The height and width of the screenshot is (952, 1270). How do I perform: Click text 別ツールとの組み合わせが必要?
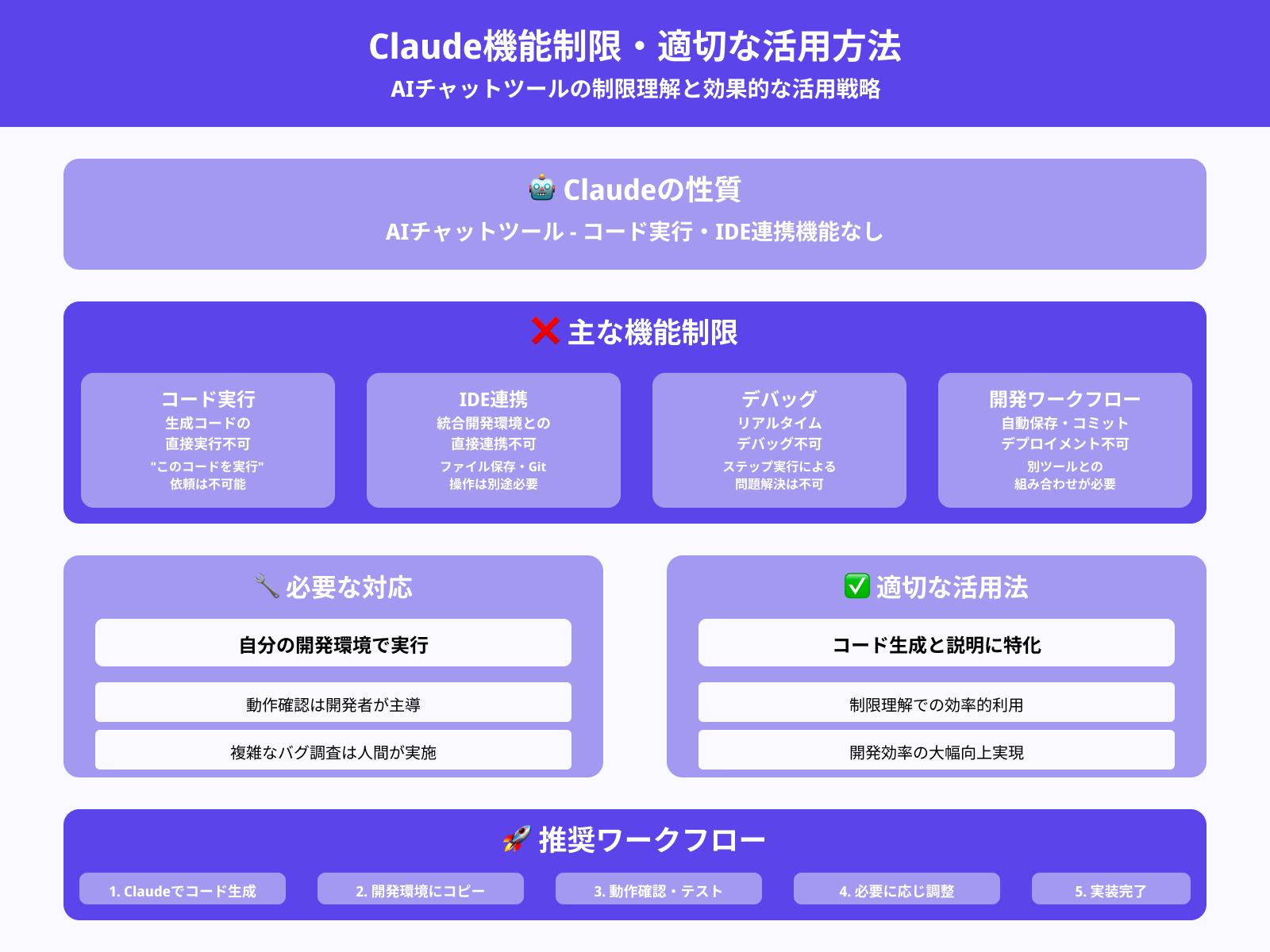click(1065, 475)
